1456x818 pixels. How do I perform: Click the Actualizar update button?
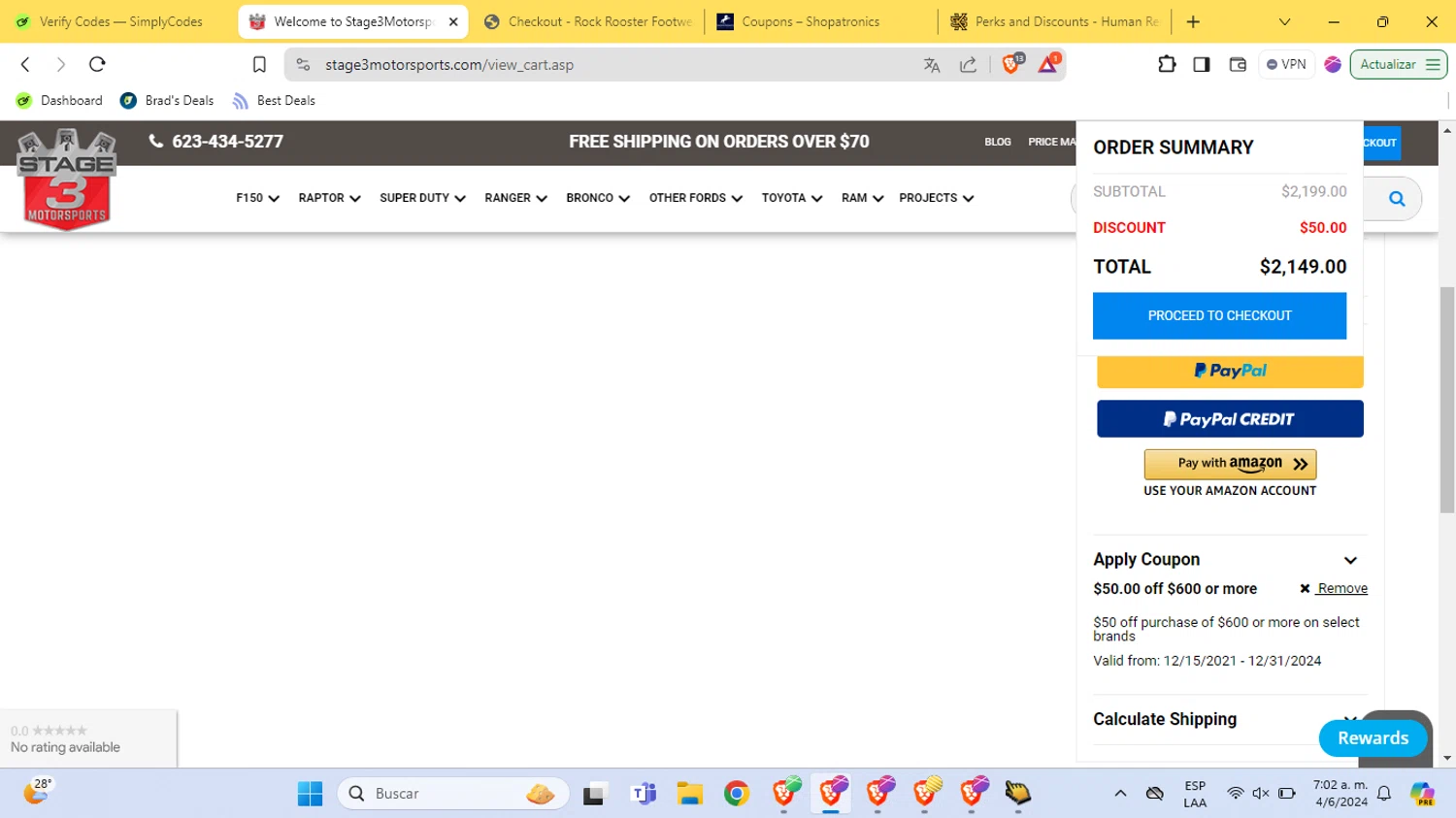[x=1398, y=64]
